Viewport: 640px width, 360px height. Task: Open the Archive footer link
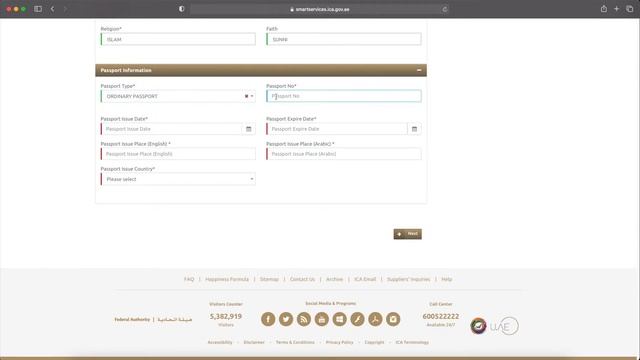[334, 279]
